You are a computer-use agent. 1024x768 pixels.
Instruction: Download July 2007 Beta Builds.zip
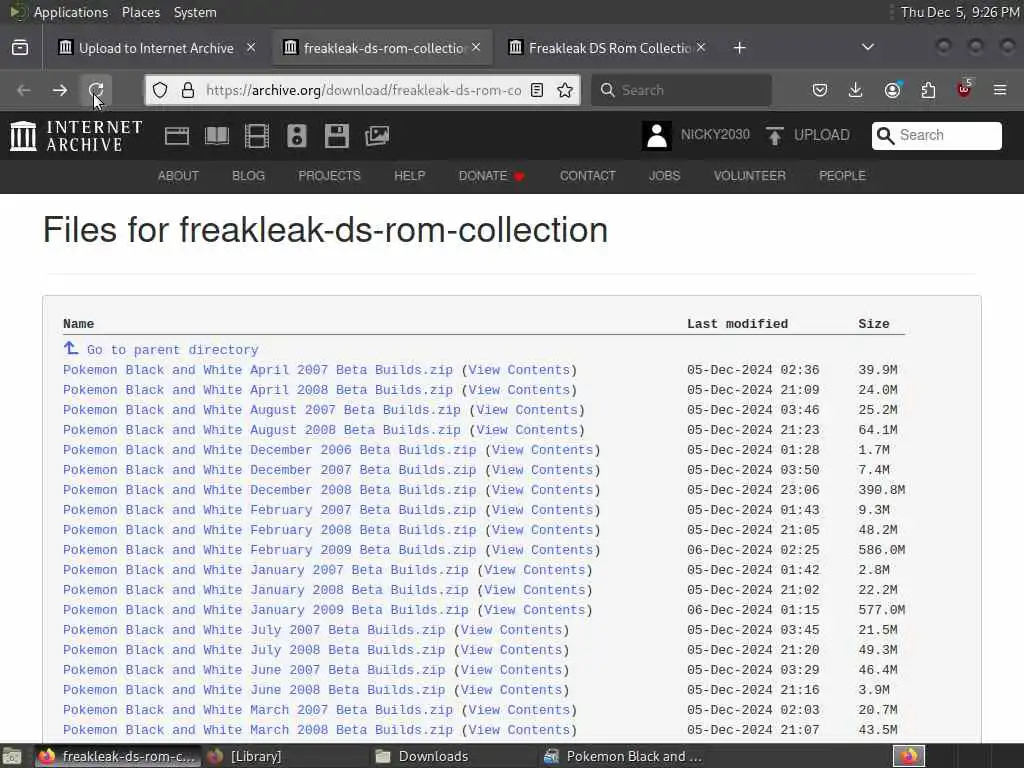click(254, 630)
